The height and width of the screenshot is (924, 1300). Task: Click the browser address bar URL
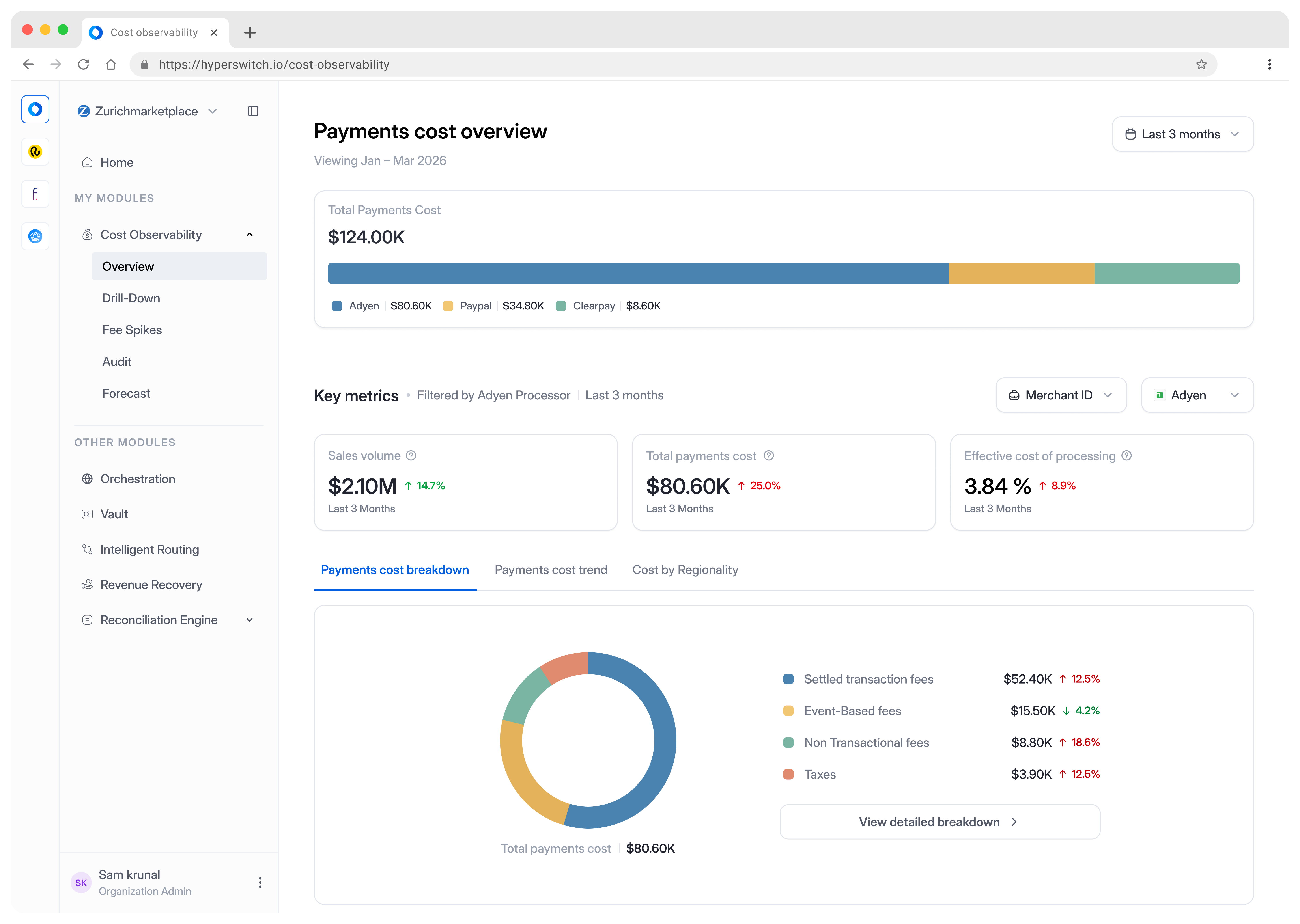coord(274,64)
